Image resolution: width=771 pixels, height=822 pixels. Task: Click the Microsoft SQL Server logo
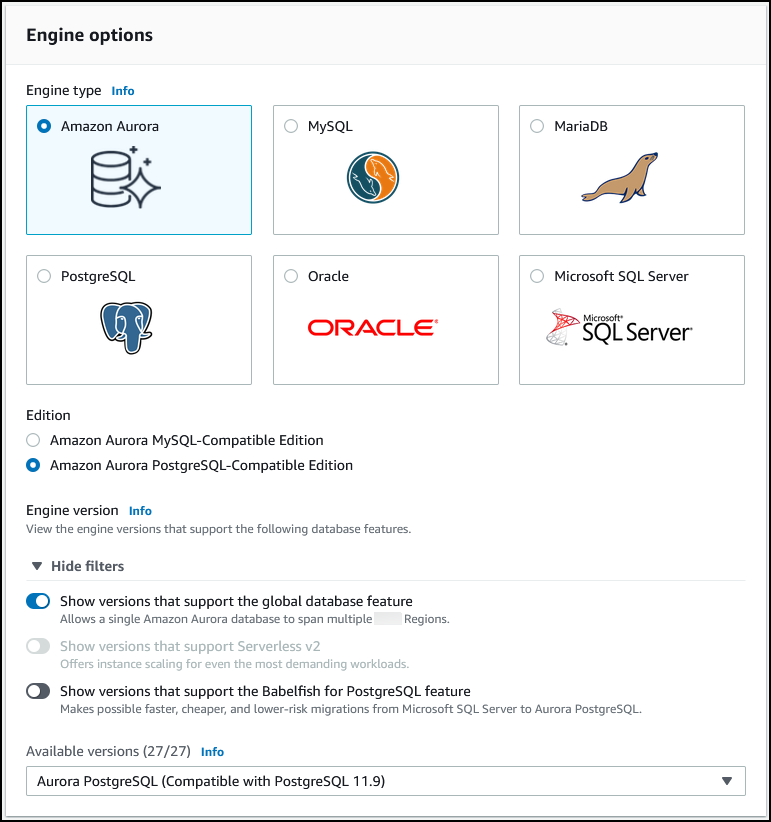tap(620, 327)
